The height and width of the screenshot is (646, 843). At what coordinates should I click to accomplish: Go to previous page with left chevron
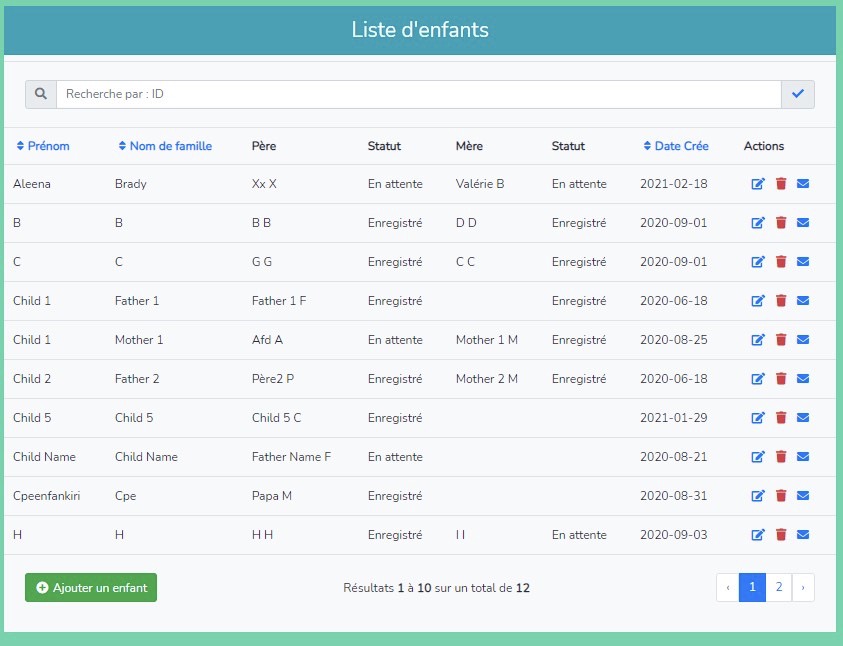728,588
